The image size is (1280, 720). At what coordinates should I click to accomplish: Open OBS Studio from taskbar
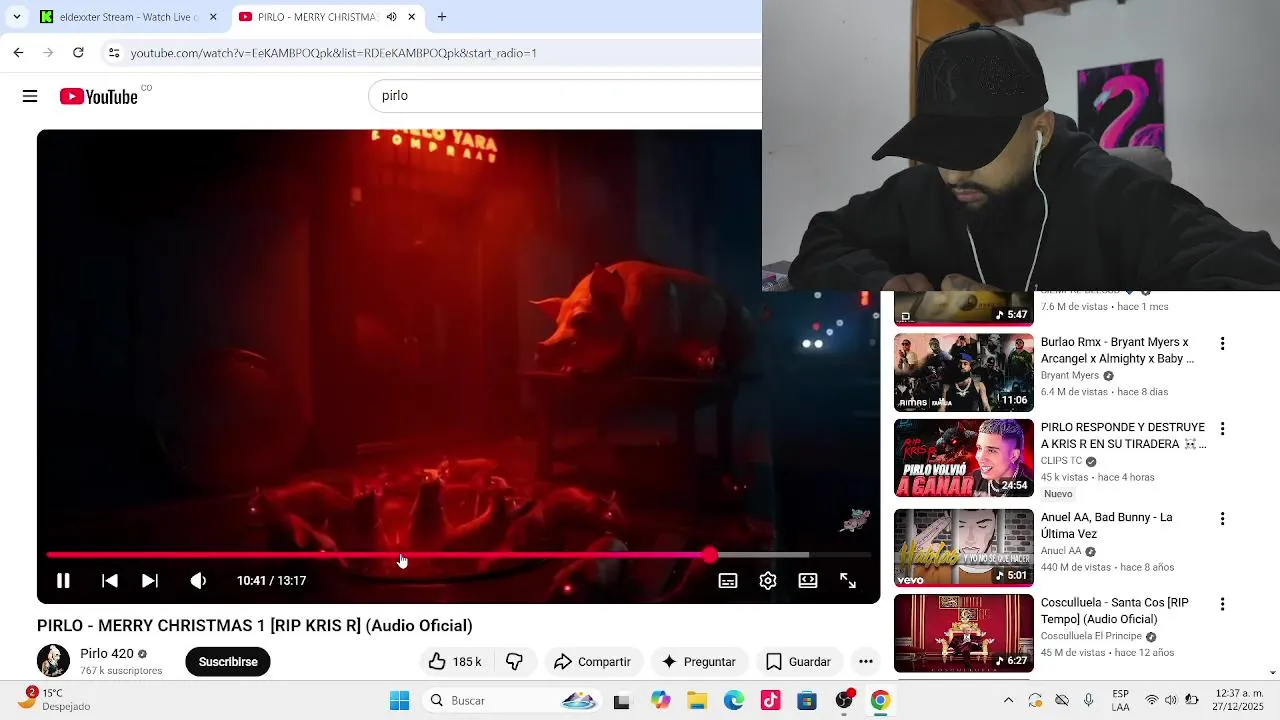click(x=844, y=700)
